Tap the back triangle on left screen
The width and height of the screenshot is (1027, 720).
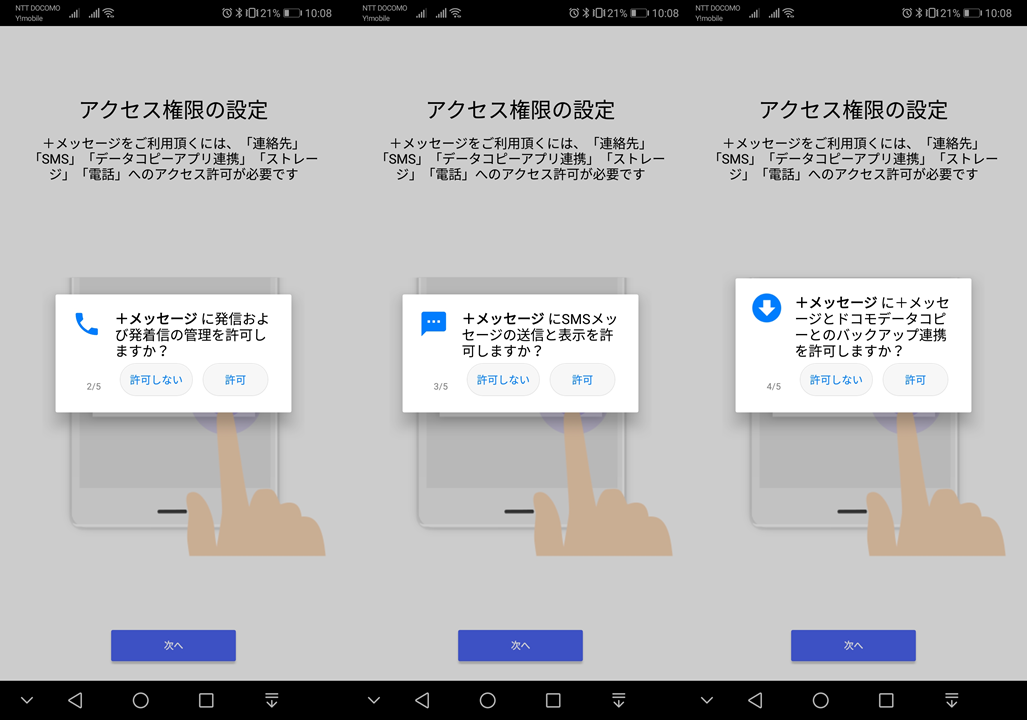tap(75, 700)
